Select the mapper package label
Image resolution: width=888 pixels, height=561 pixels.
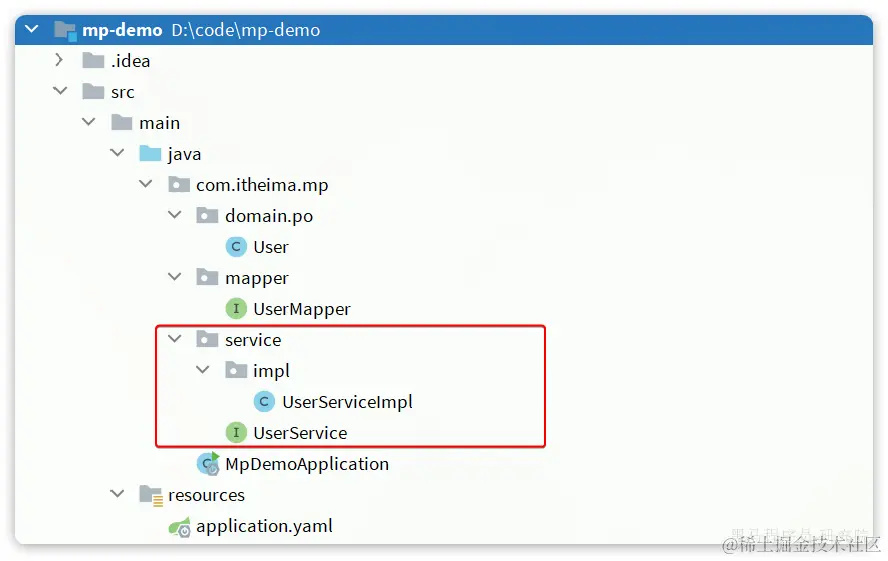click(x=257, y=279)
